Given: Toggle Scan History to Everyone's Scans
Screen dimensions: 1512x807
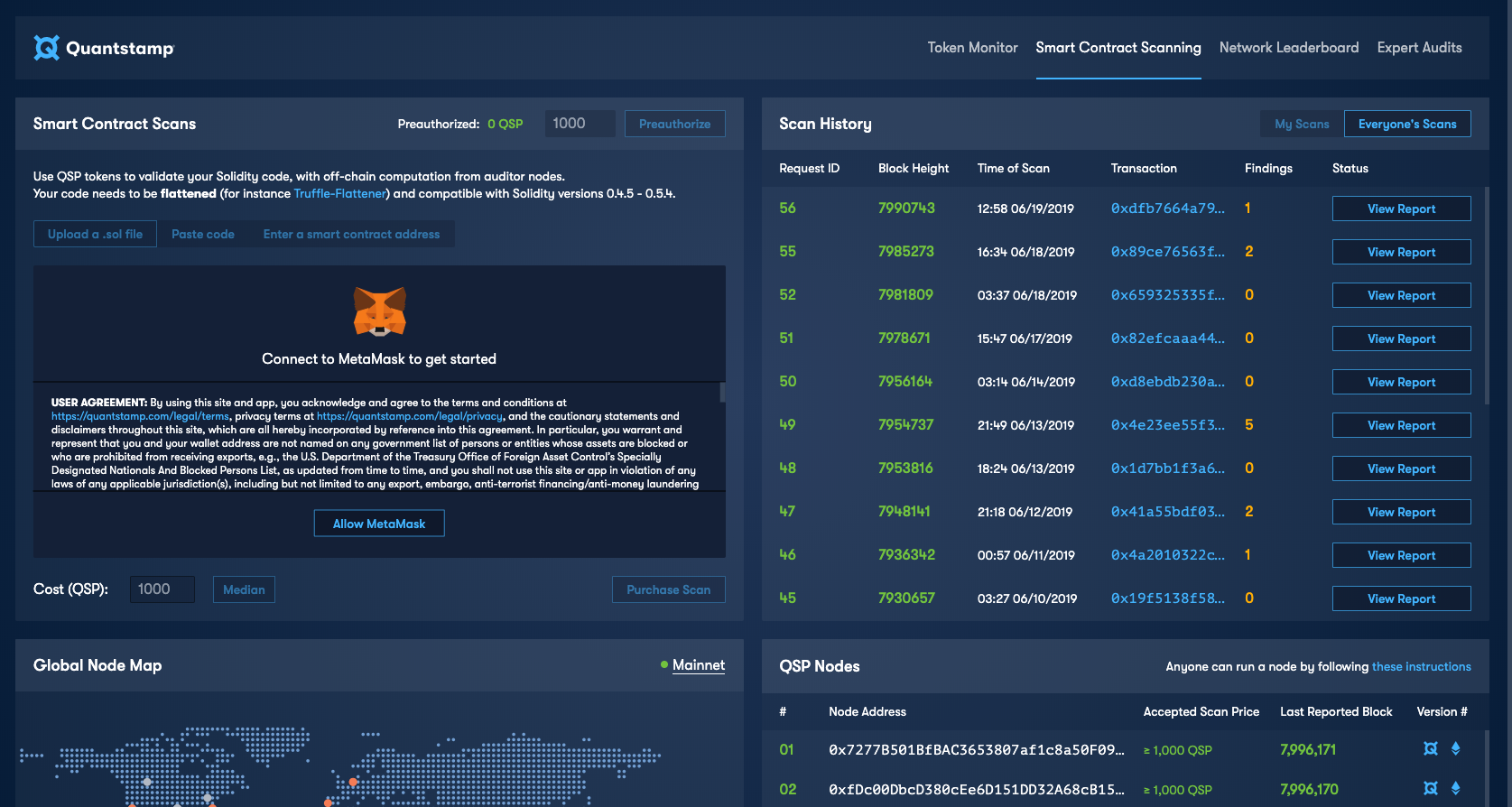Looking at the screenshot, I should (1407, 124).
